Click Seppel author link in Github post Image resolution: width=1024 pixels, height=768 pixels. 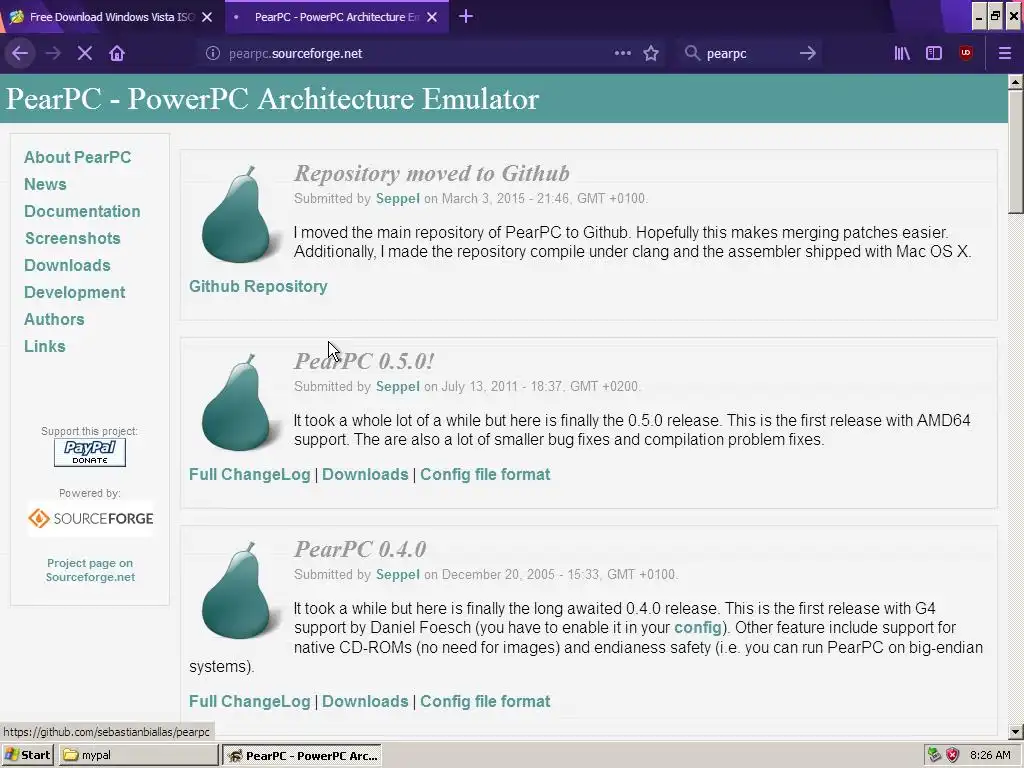[x=398, y=199]
